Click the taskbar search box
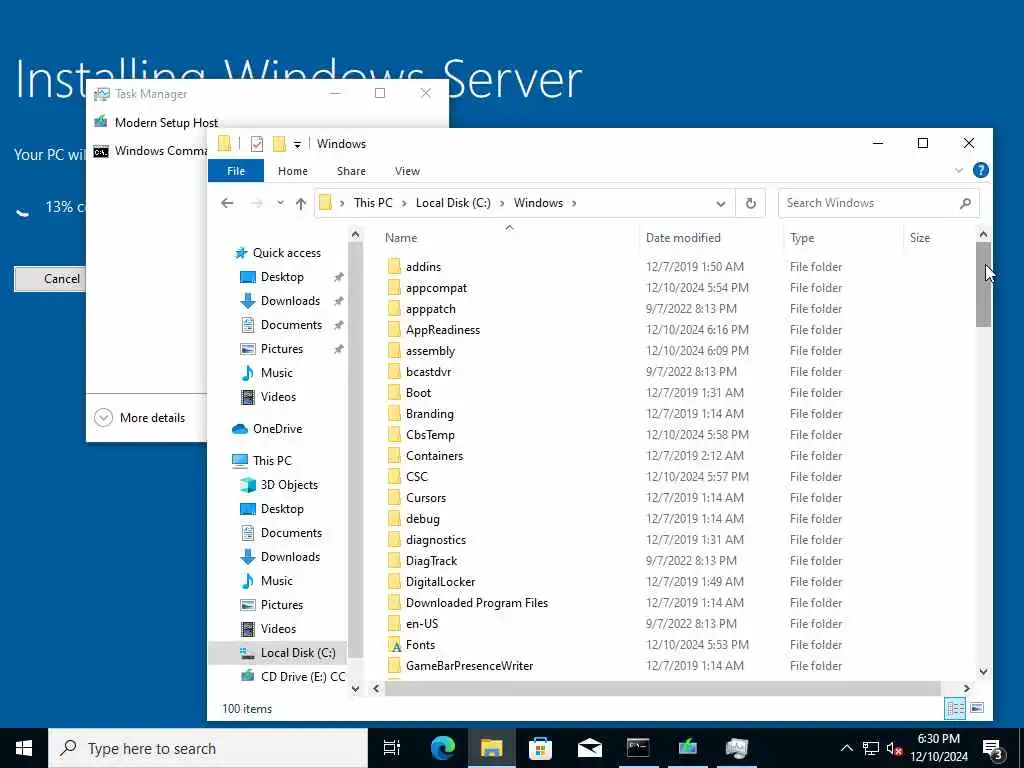 [x=208, y=748]
